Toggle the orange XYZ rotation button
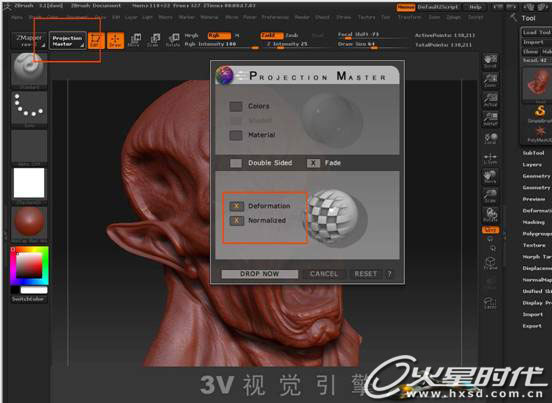Screen dimensions: 552x403 490,230
